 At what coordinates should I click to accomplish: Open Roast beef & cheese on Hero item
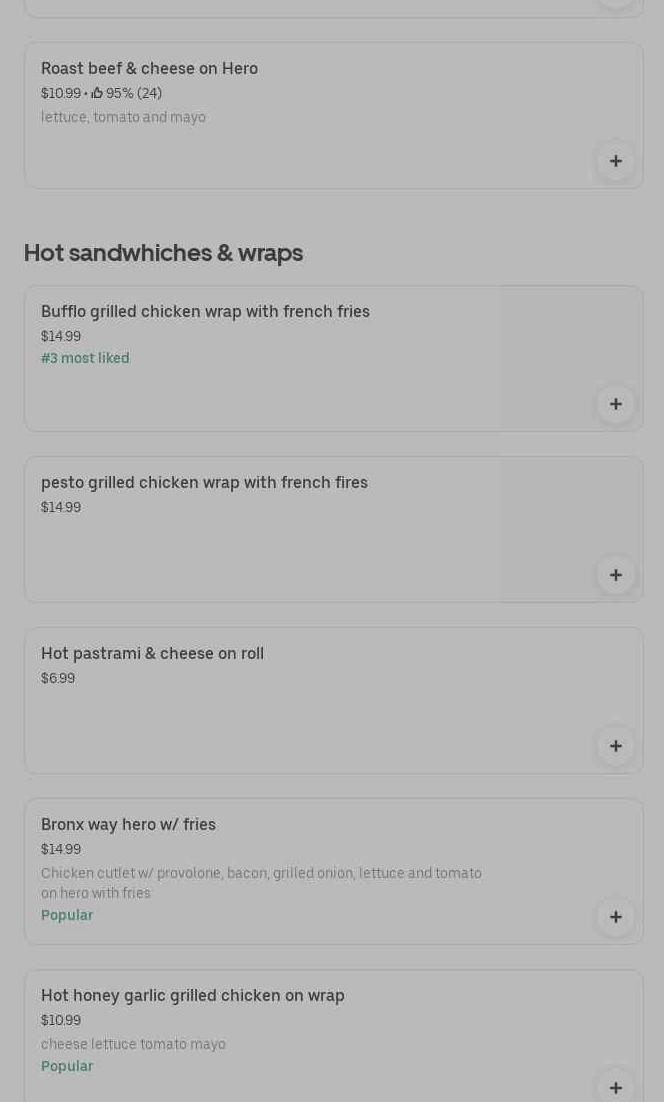click(149, 69)
